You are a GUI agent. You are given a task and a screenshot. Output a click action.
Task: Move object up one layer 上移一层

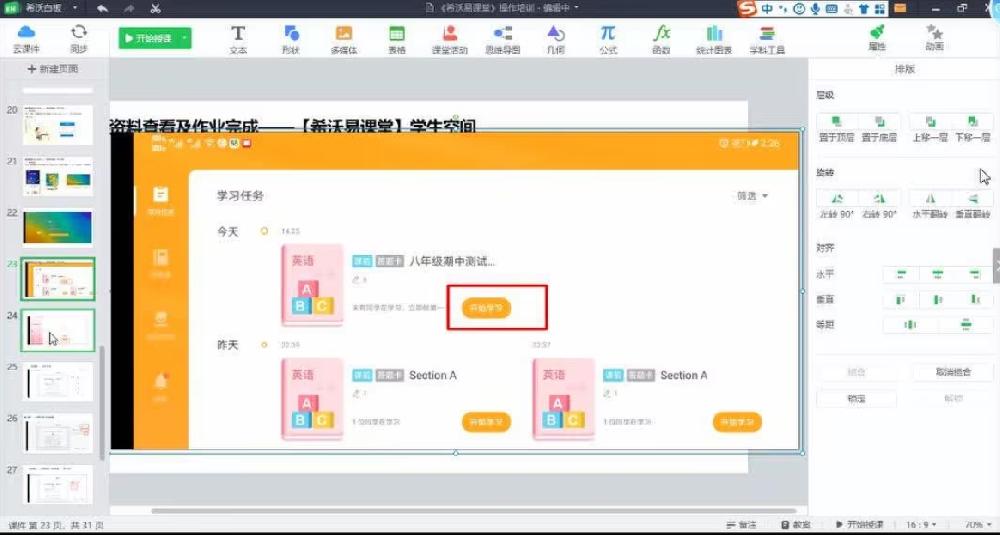coord(930,128)
